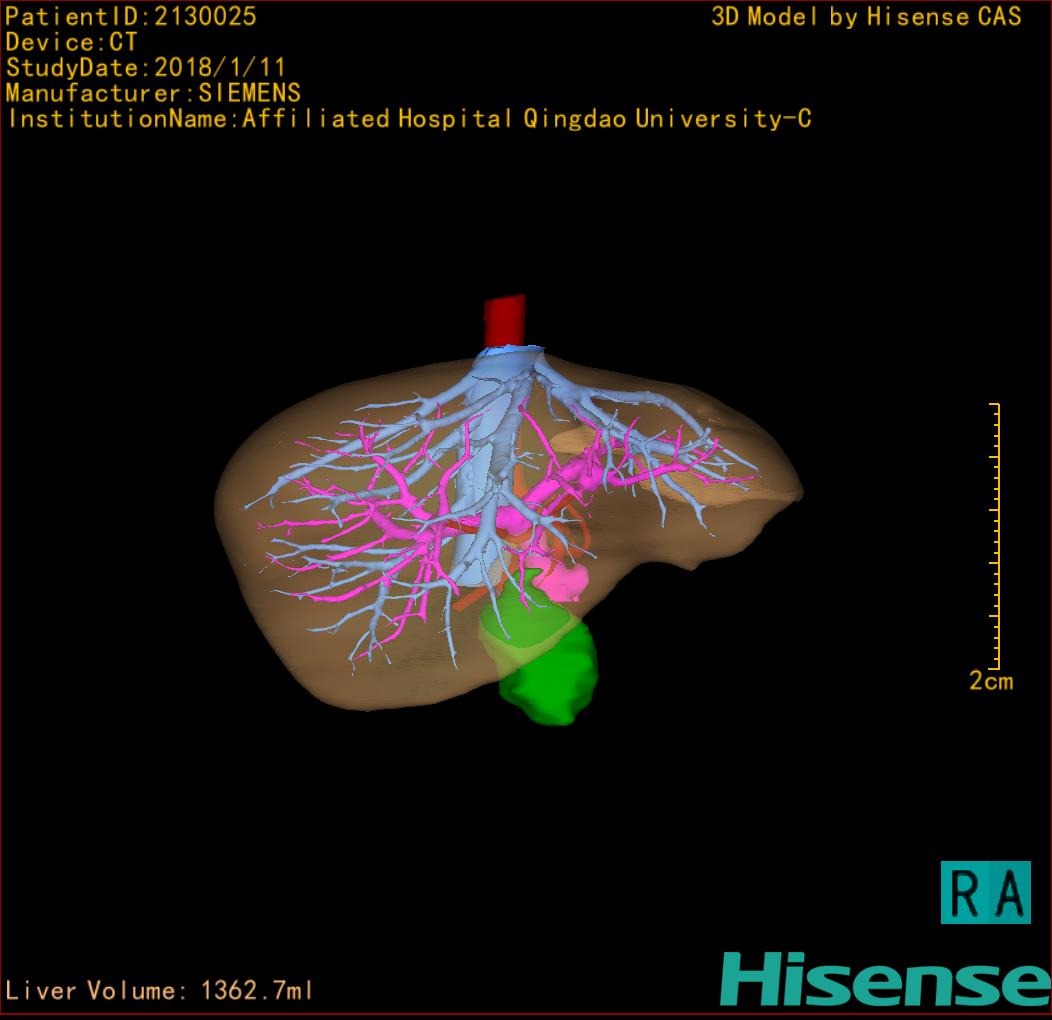Image resolution: width=1052 pixels, height=1020 pixels.
Task: Click the red vessel stub above the liver
Action: pyautogui.click(x=504, y=320)
